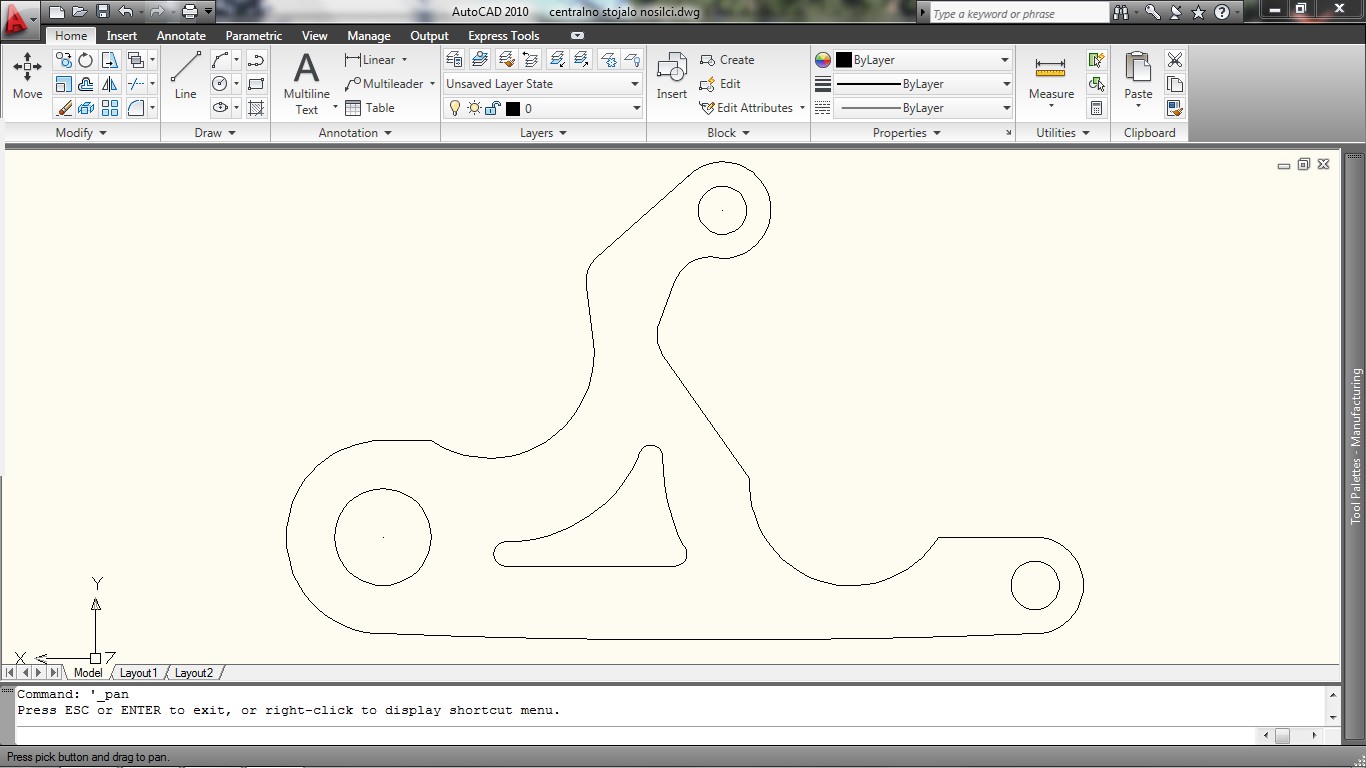This screenshot has height=768, width=1366.
Task: Click Layer Isolate icon
Action: point(558,60)
